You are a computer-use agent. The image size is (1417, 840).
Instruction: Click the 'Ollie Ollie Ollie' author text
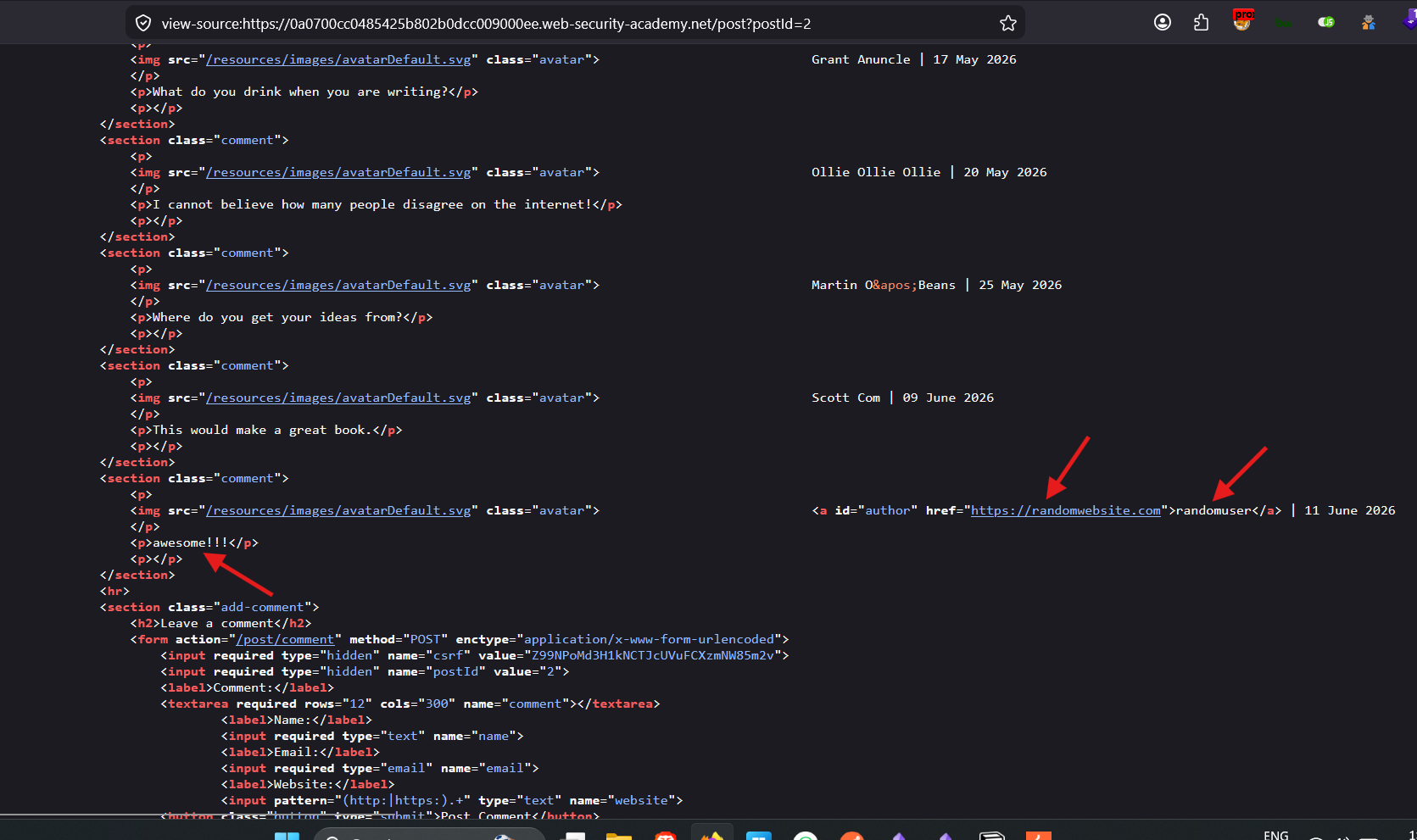[876, 172]
